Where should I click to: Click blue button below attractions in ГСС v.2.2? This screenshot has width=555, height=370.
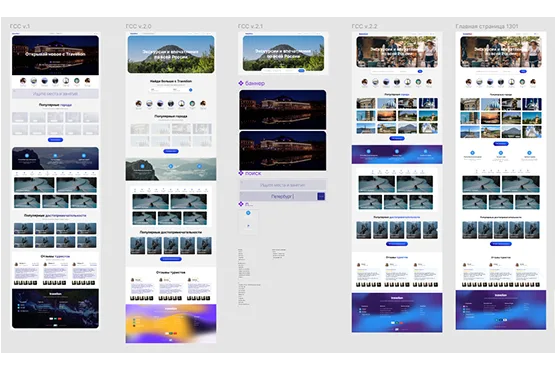point(397,244)
